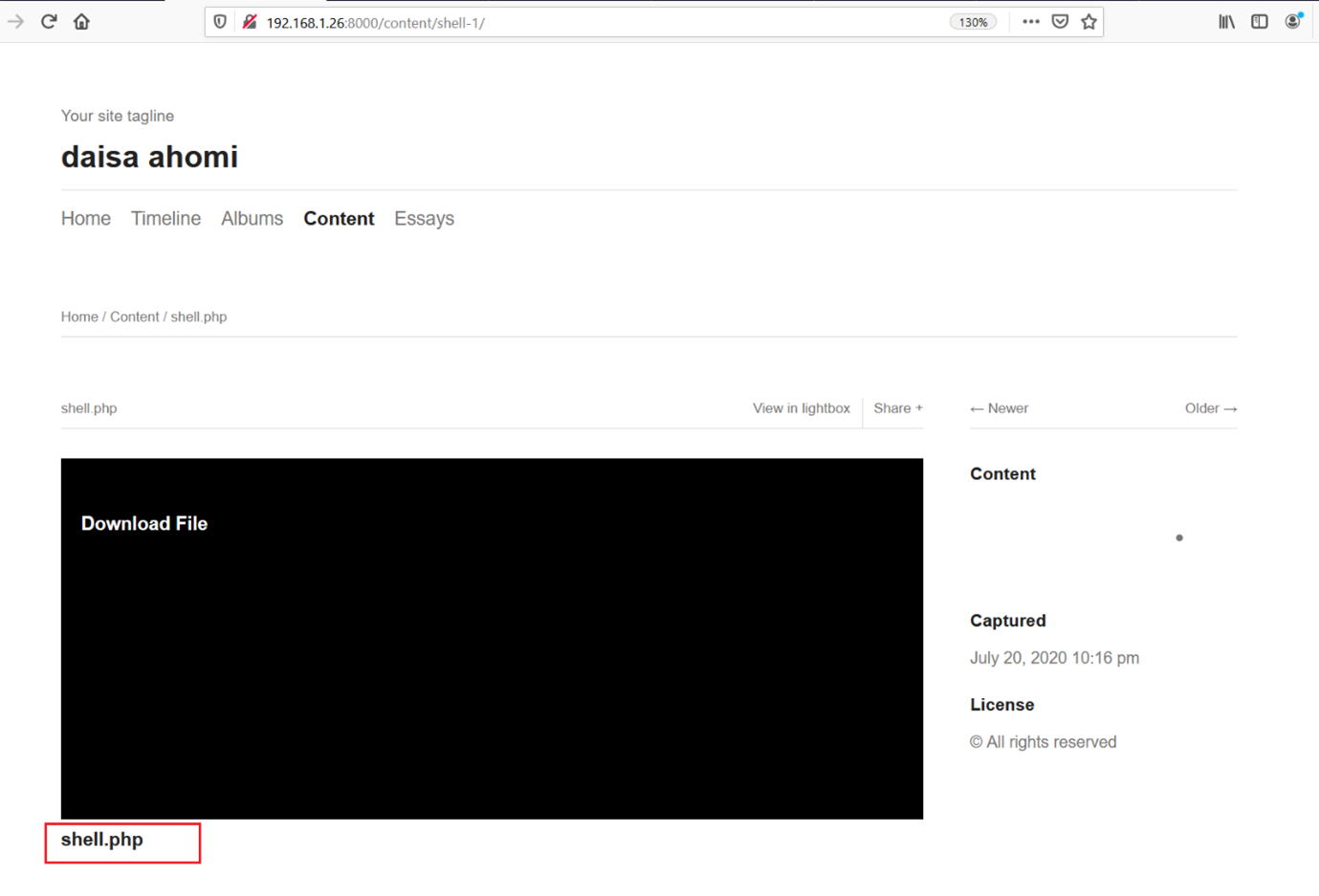Save page to Pocket icon

pos(1060,22)
